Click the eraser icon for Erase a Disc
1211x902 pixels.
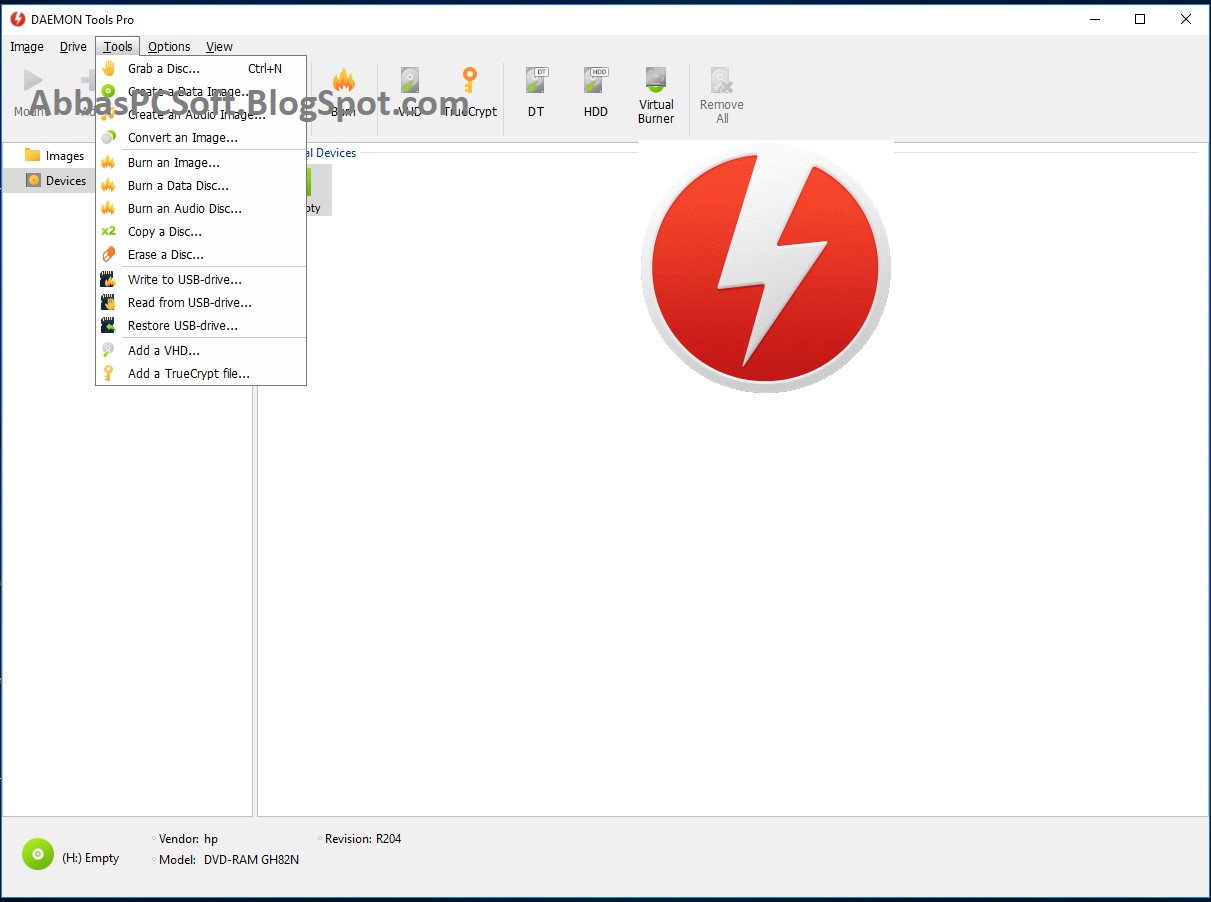[109, 254]
